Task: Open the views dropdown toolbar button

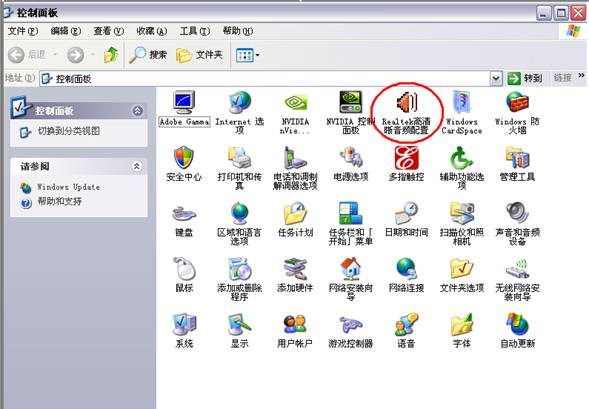Action: [x=248, y=56]
